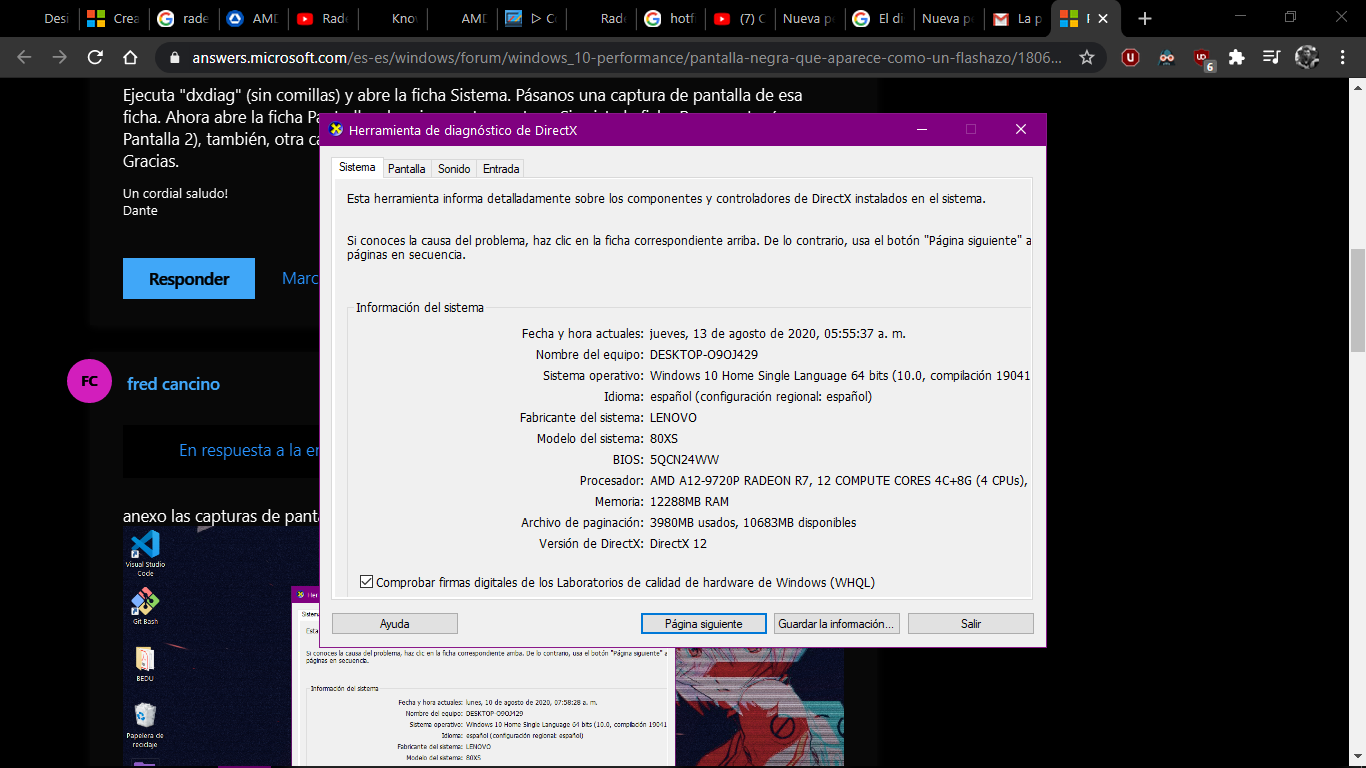Screen dimensions: 1366x768
Task: Reload the page with the refresh icon
Action: 96,58
